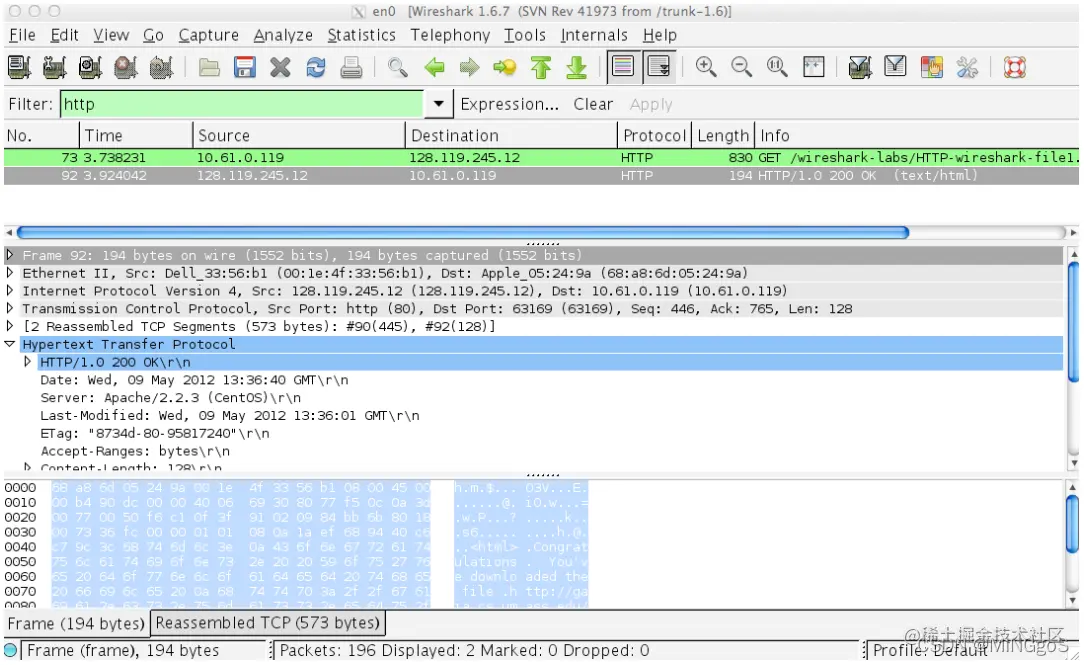Open the File menu
The image size is (1084, 665).
pyautogui.click(x=22, y=35)
